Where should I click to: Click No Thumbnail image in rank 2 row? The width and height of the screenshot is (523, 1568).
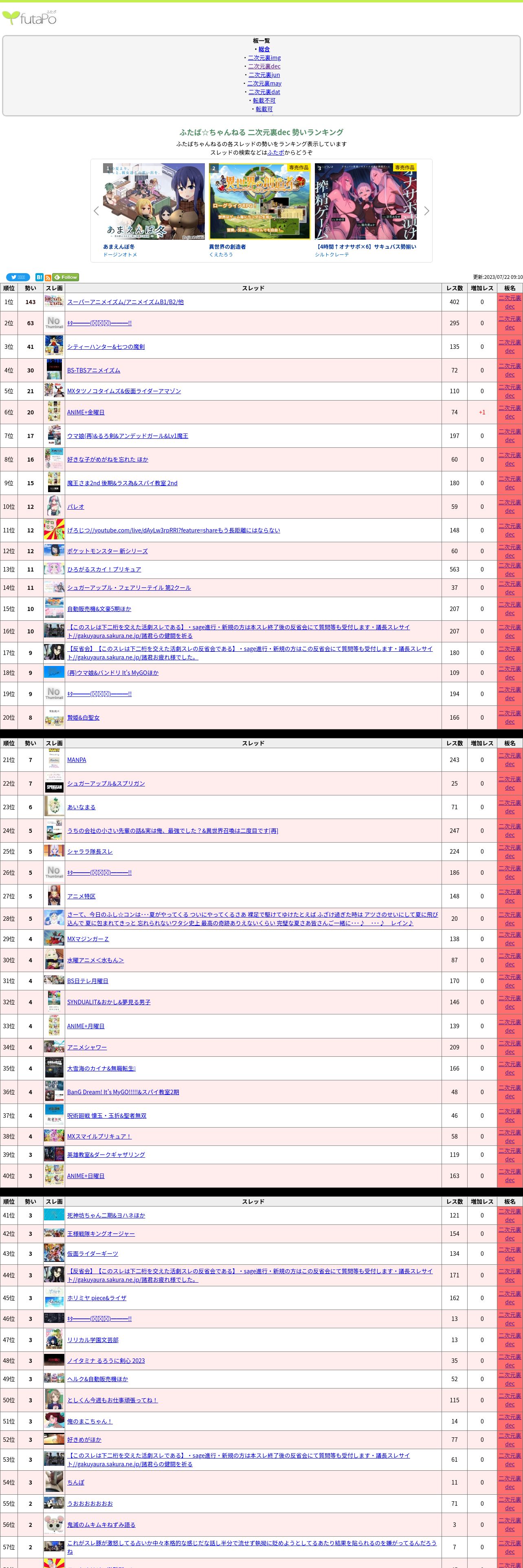click(x=54, y=323)
